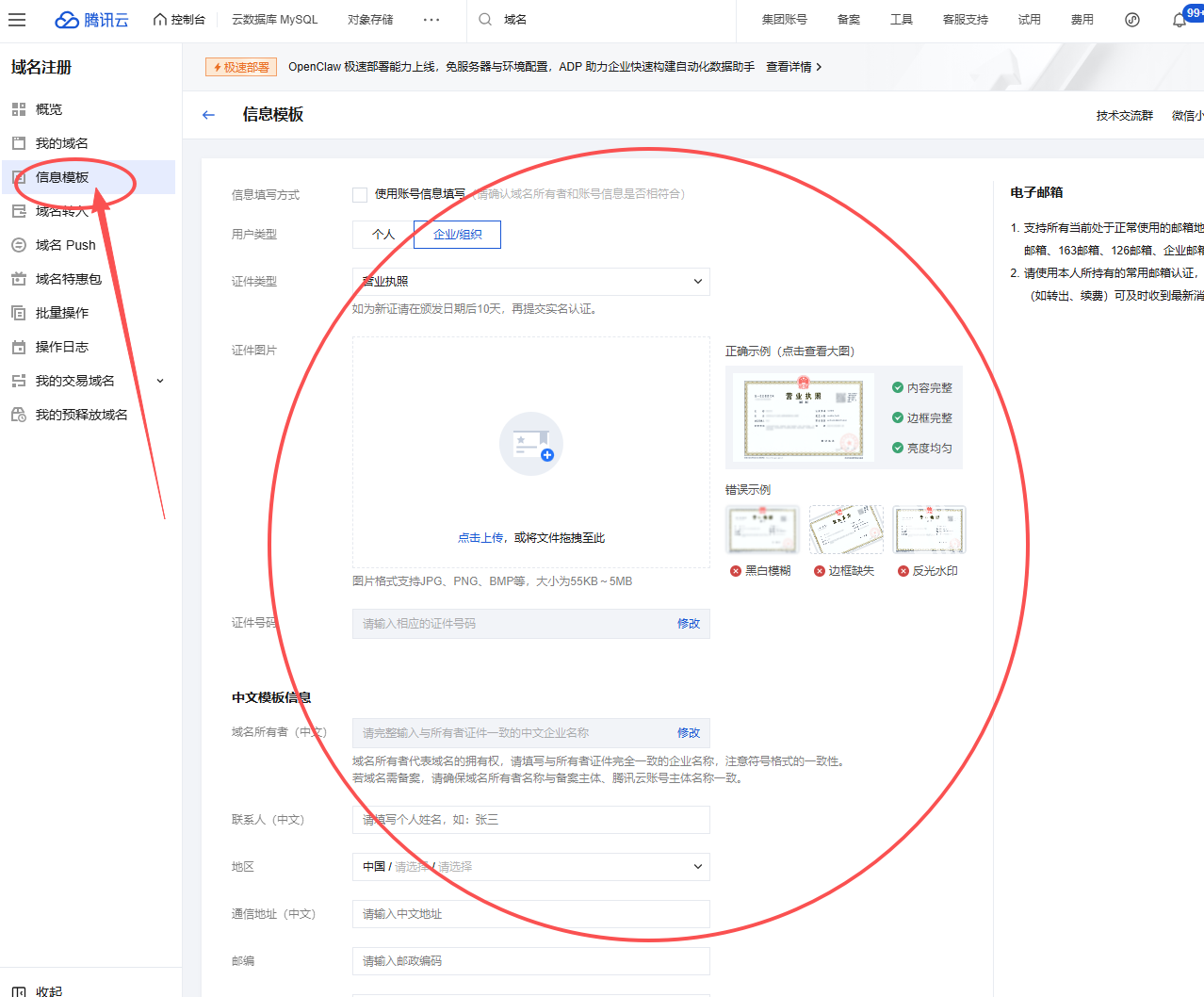The image size is (1204, 997).
Task: Click the Tencent Cloud logo
Action: [91, 20]
